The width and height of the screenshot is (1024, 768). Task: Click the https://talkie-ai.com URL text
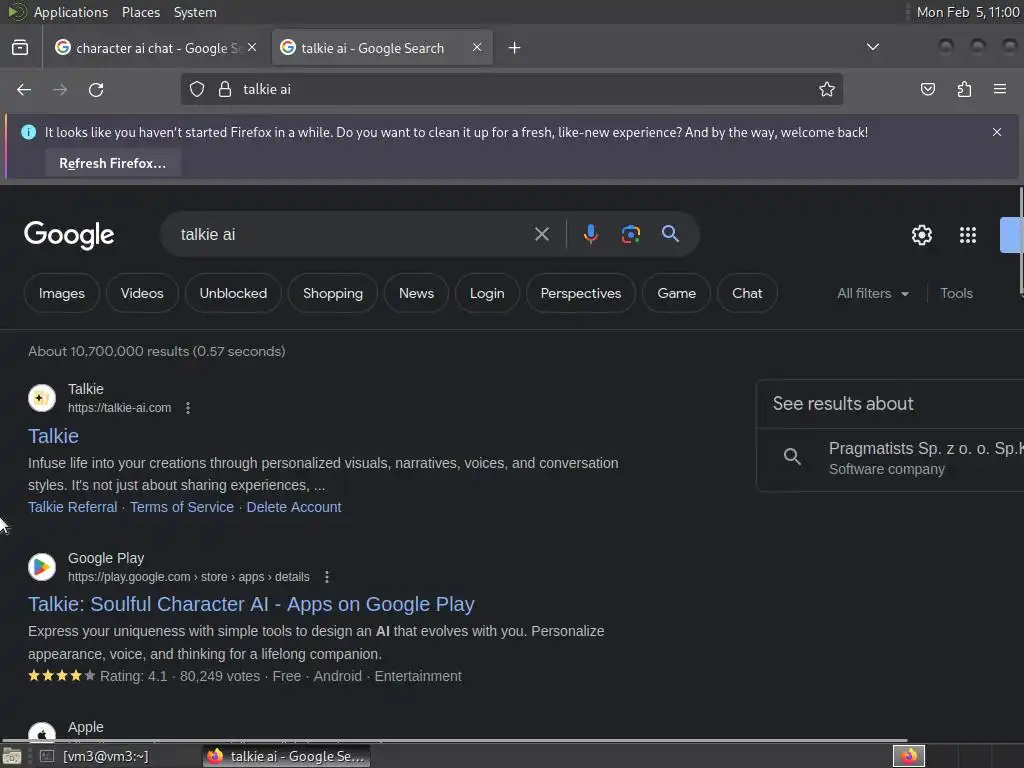coord(120,408)
